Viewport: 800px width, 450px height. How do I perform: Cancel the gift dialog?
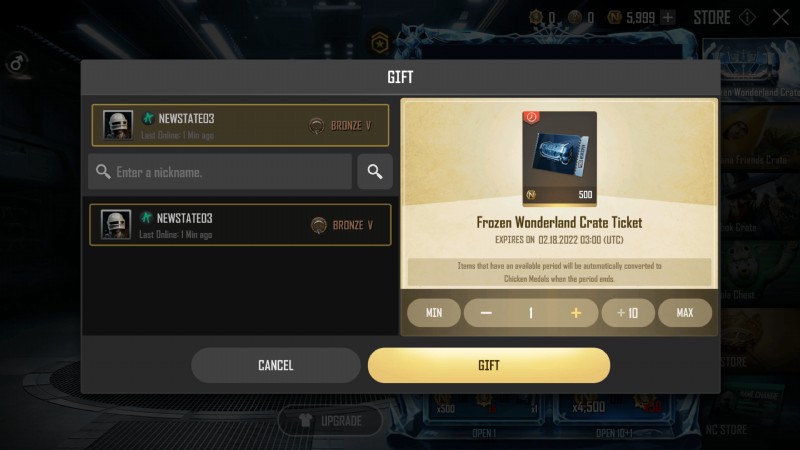point(276,365)
